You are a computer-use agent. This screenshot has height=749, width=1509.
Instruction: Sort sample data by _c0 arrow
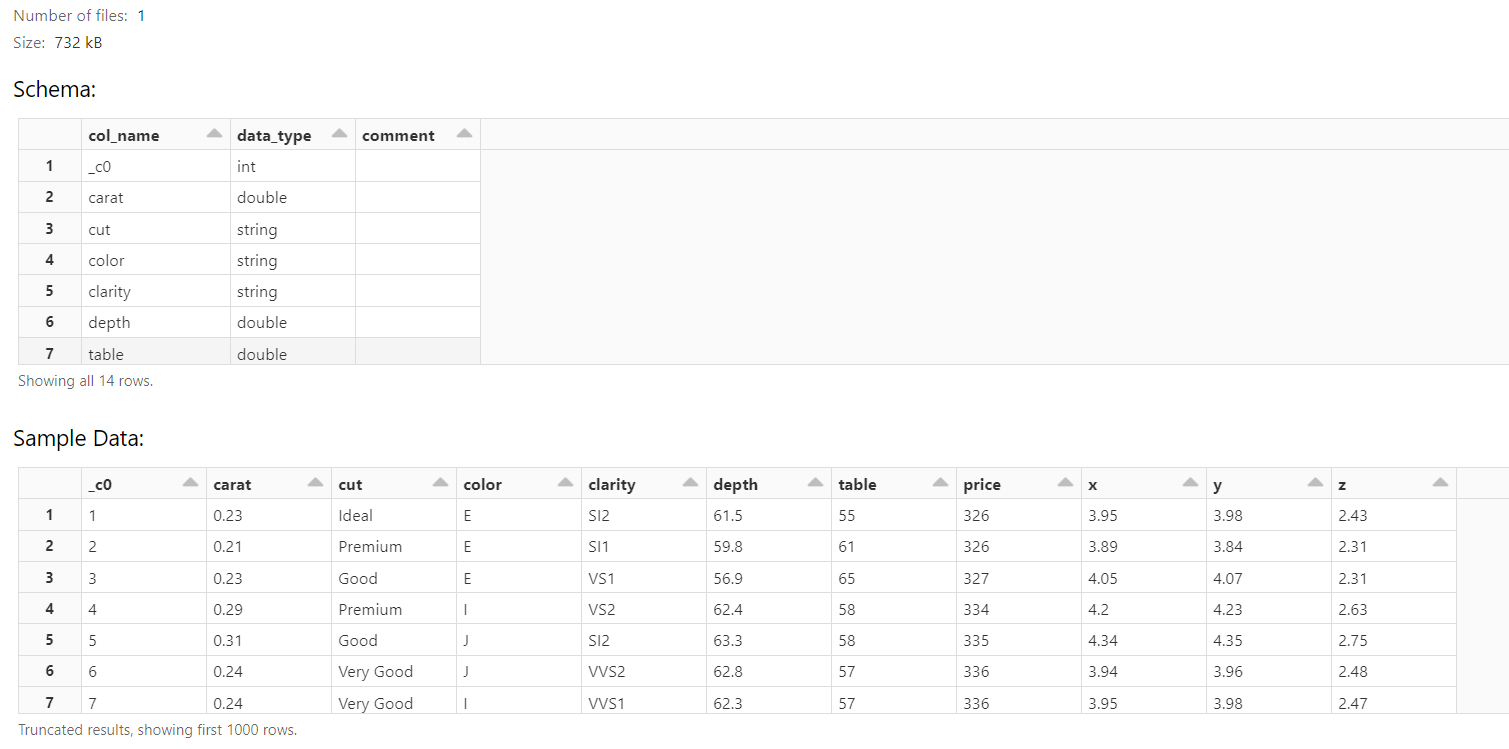[190, 483]
